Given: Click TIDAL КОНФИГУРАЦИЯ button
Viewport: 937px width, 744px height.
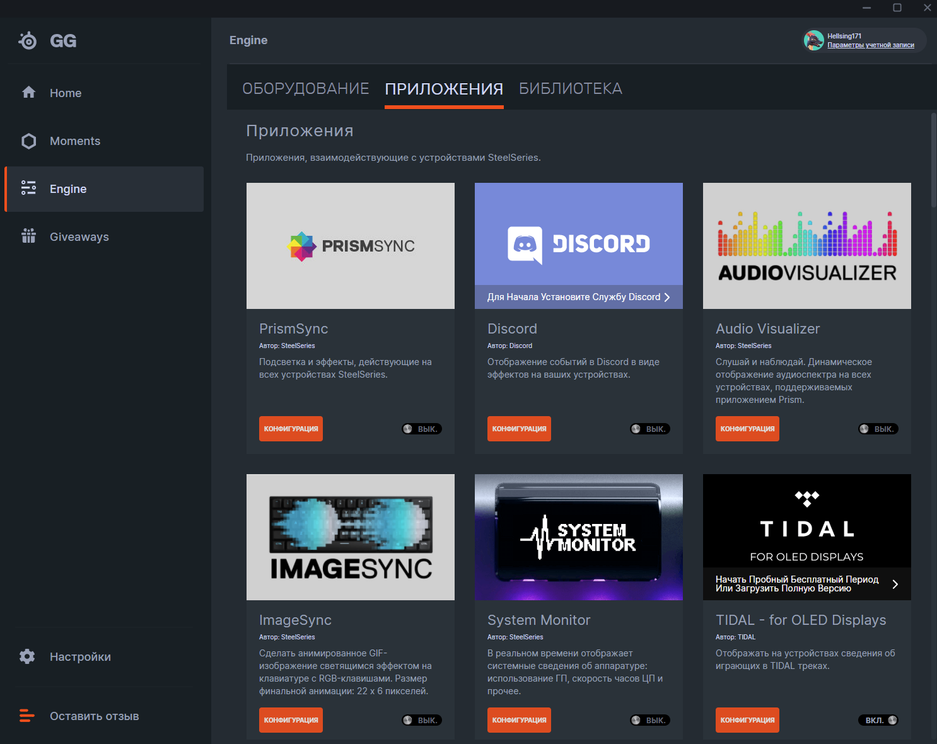Looking at the screenshot, I should 748,720.
